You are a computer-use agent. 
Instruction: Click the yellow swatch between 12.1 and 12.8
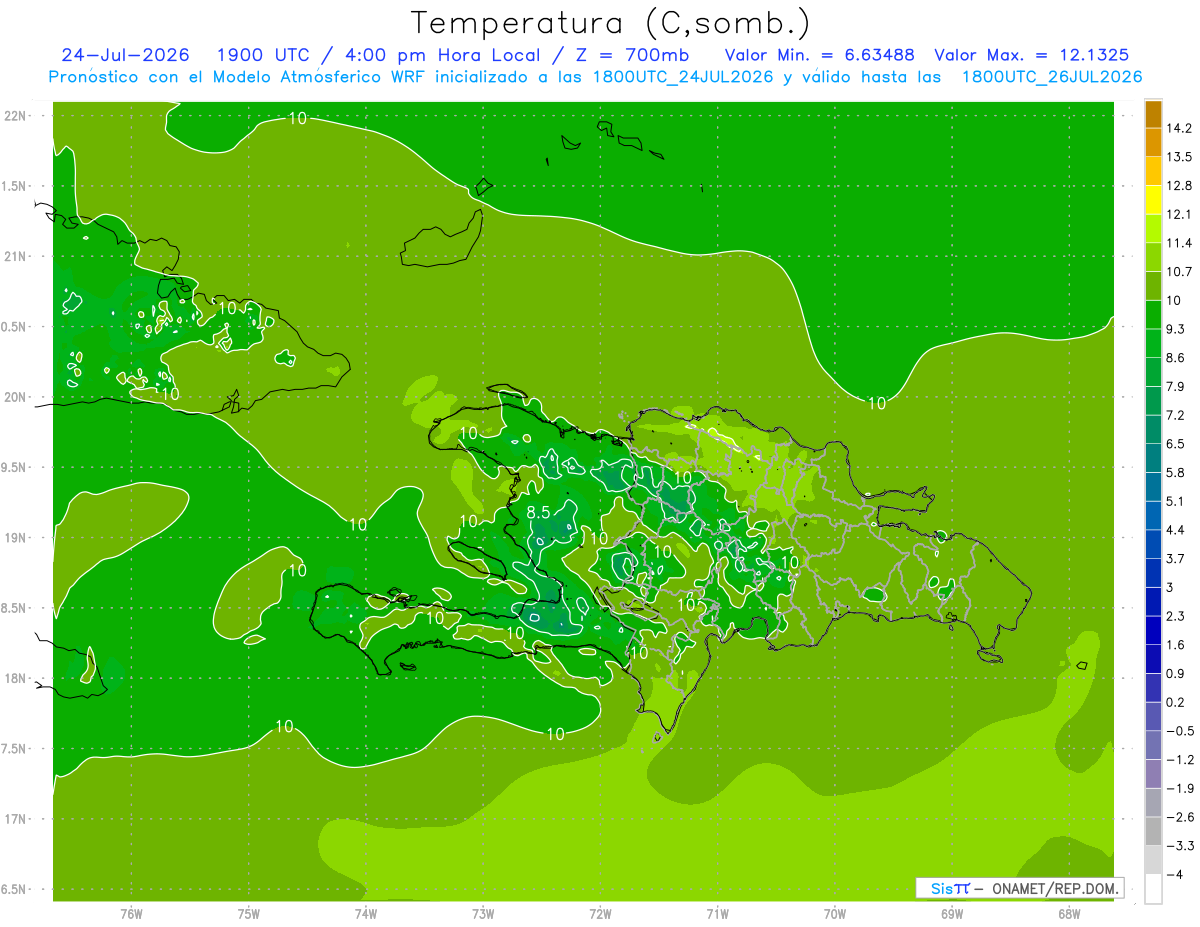[x=1153, y=200]
